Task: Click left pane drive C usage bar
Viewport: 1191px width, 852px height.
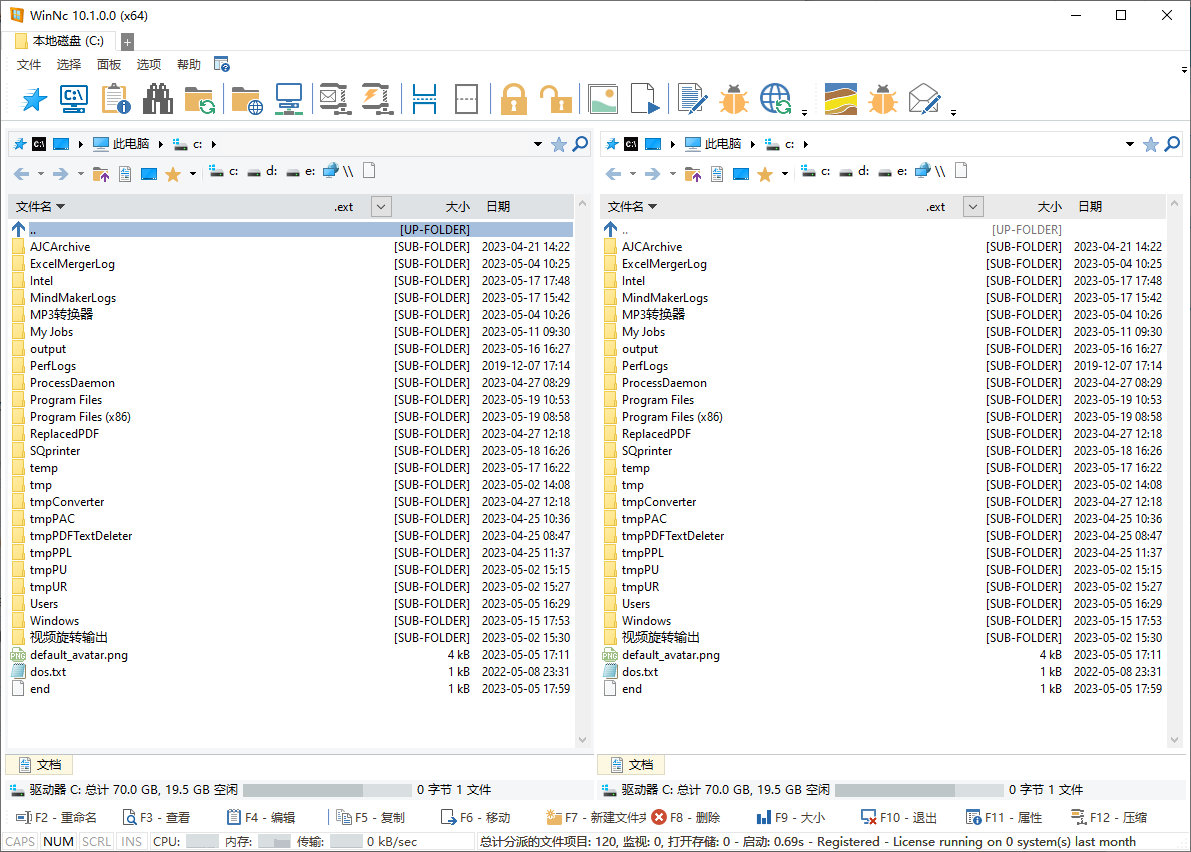Action: click(x=327, y=790)
